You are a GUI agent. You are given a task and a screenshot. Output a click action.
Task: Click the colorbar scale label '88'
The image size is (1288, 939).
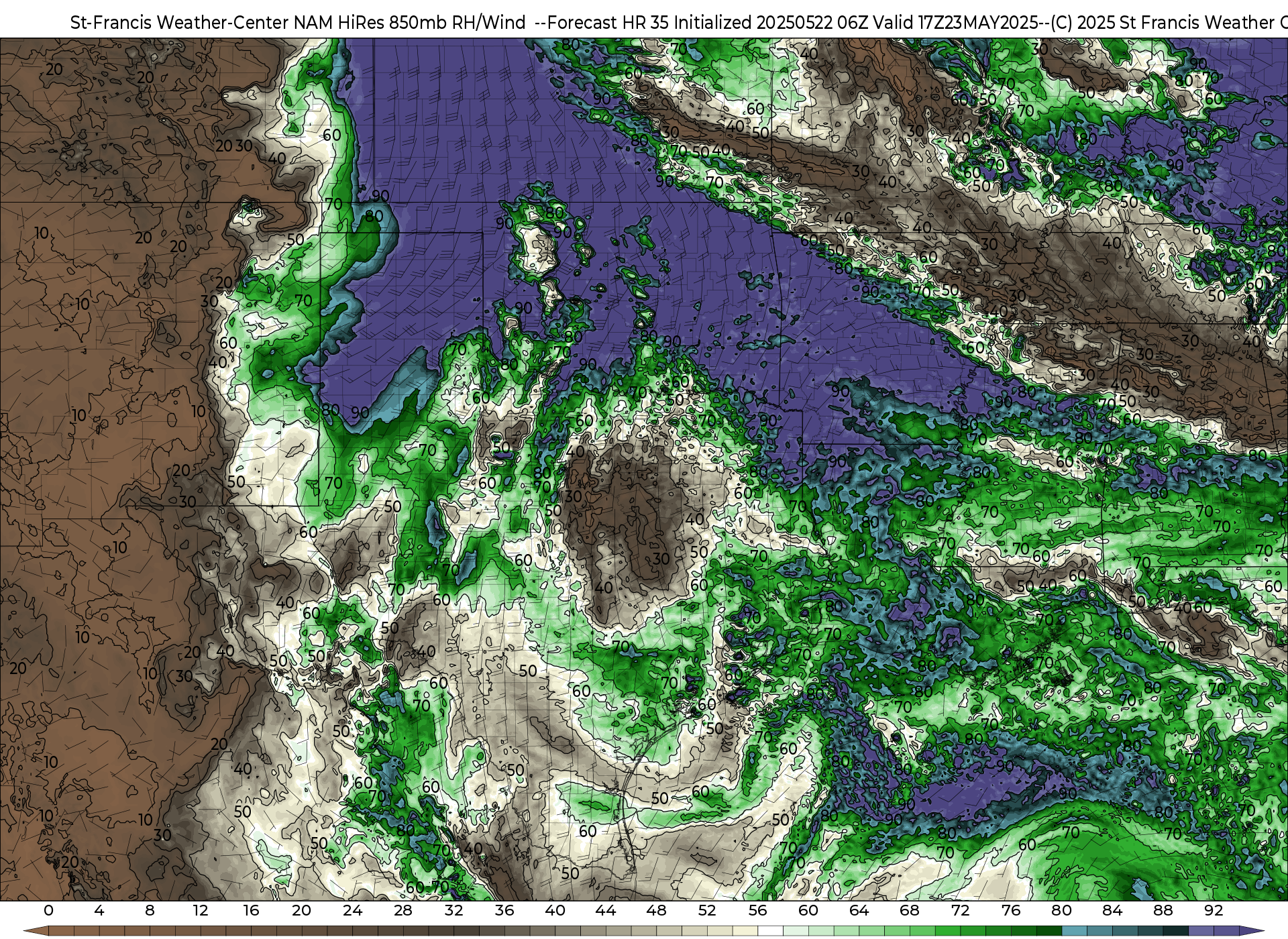pyautogui.click(x=1163, y=910)
